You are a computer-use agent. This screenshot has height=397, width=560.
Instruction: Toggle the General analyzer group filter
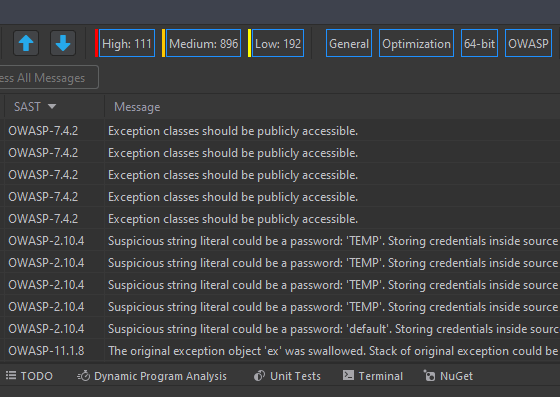click(x=349, y=43)
